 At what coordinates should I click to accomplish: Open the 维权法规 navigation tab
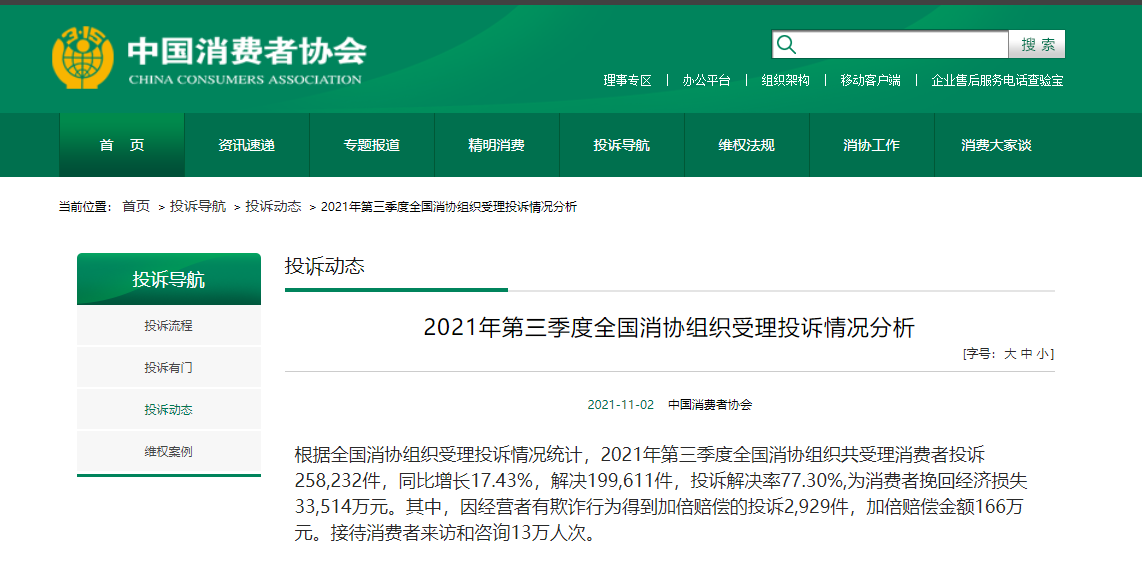pyautogui.click(x=747, y=145)
